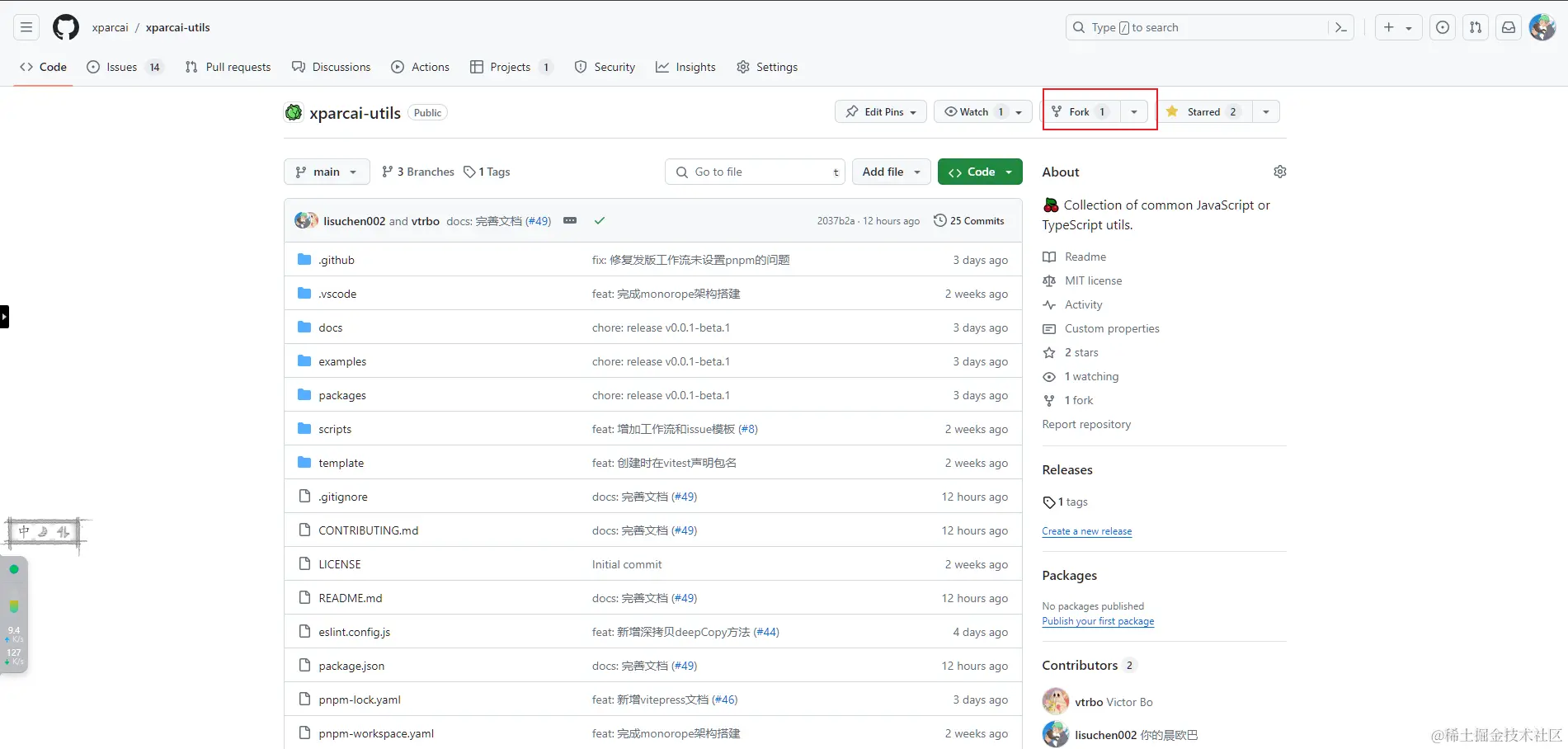1568x749 pixels.
Task: Open the repository Settings tab
Action: point(767,67)
